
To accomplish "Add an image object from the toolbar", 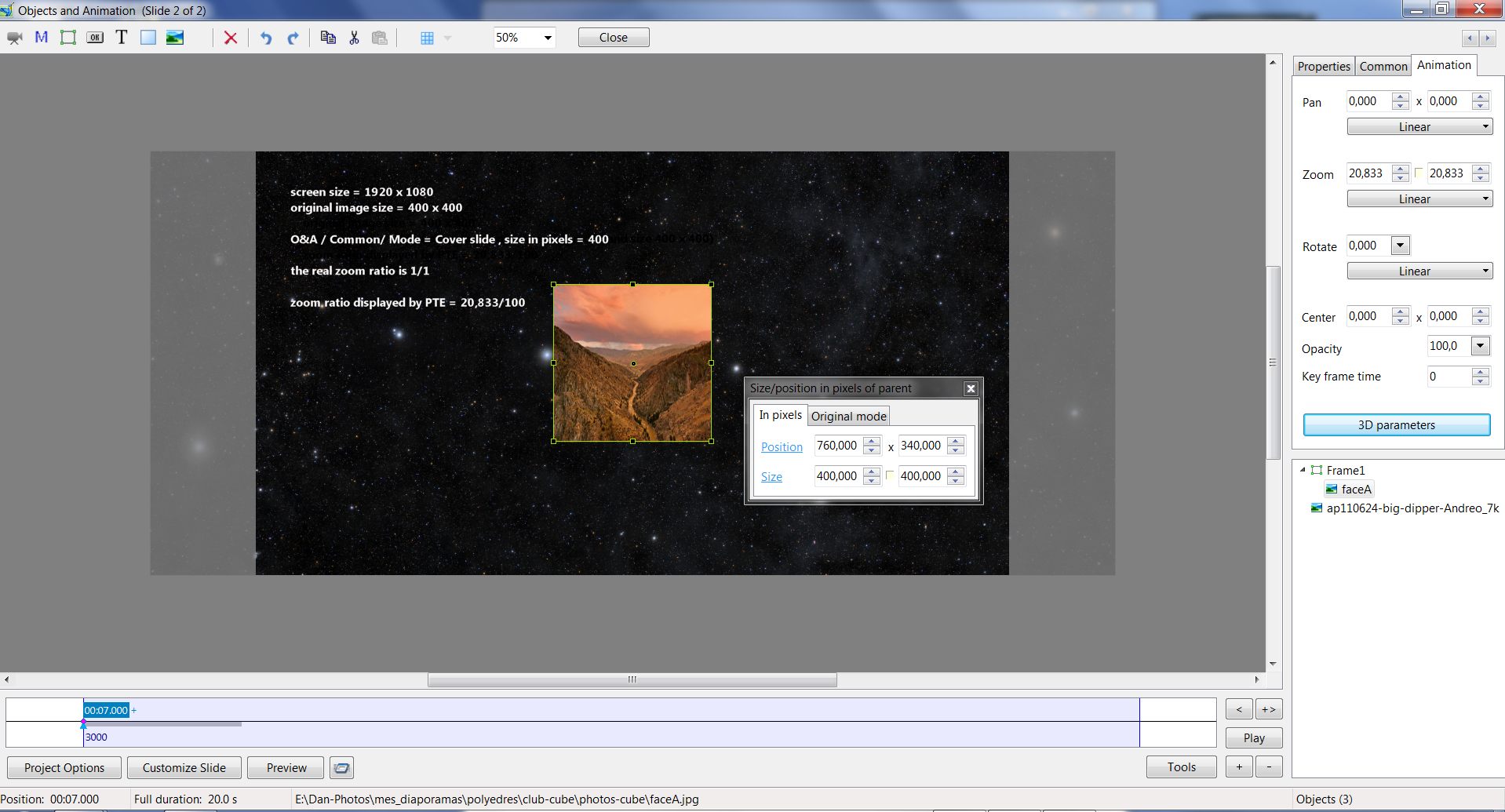I will click(175, 38).
